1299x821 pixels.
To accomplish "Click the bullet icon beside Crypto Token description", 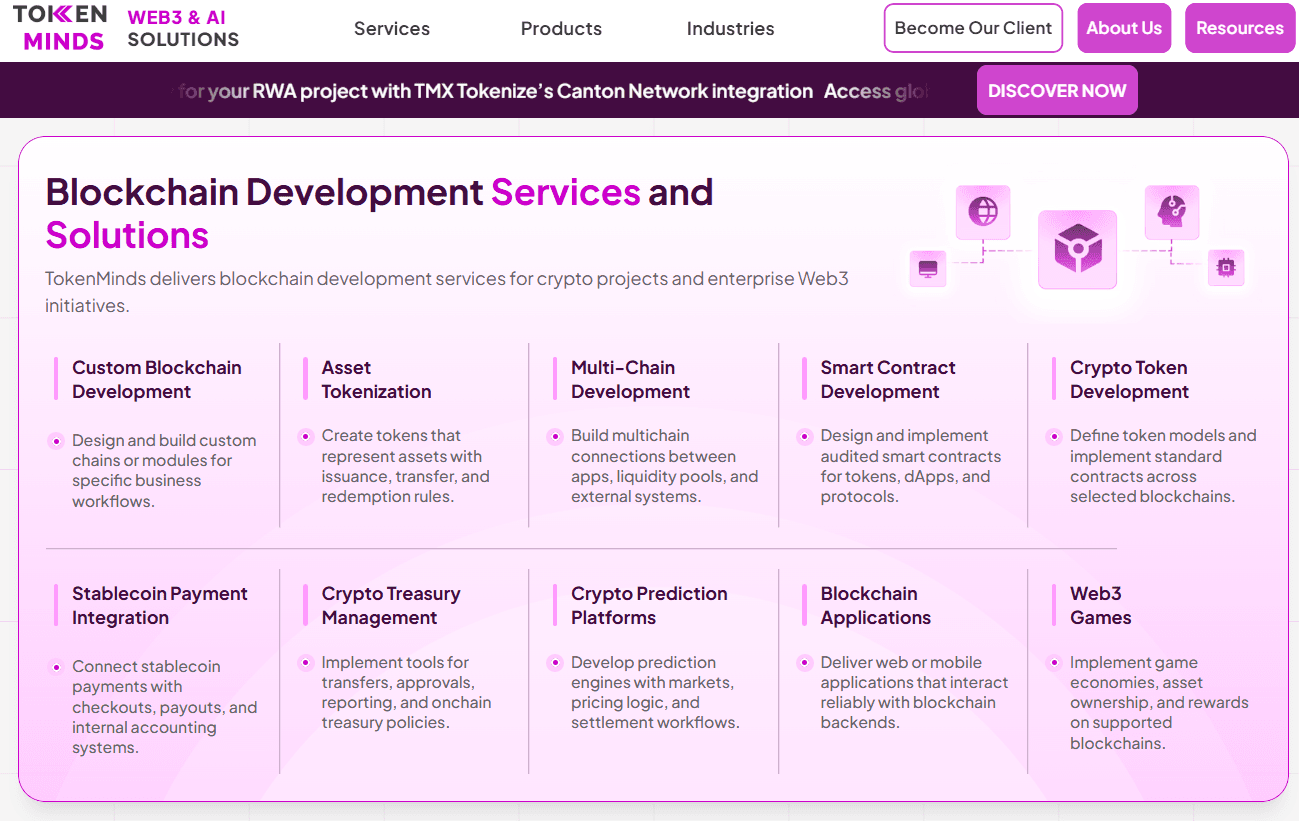I will pos(1053,436).
